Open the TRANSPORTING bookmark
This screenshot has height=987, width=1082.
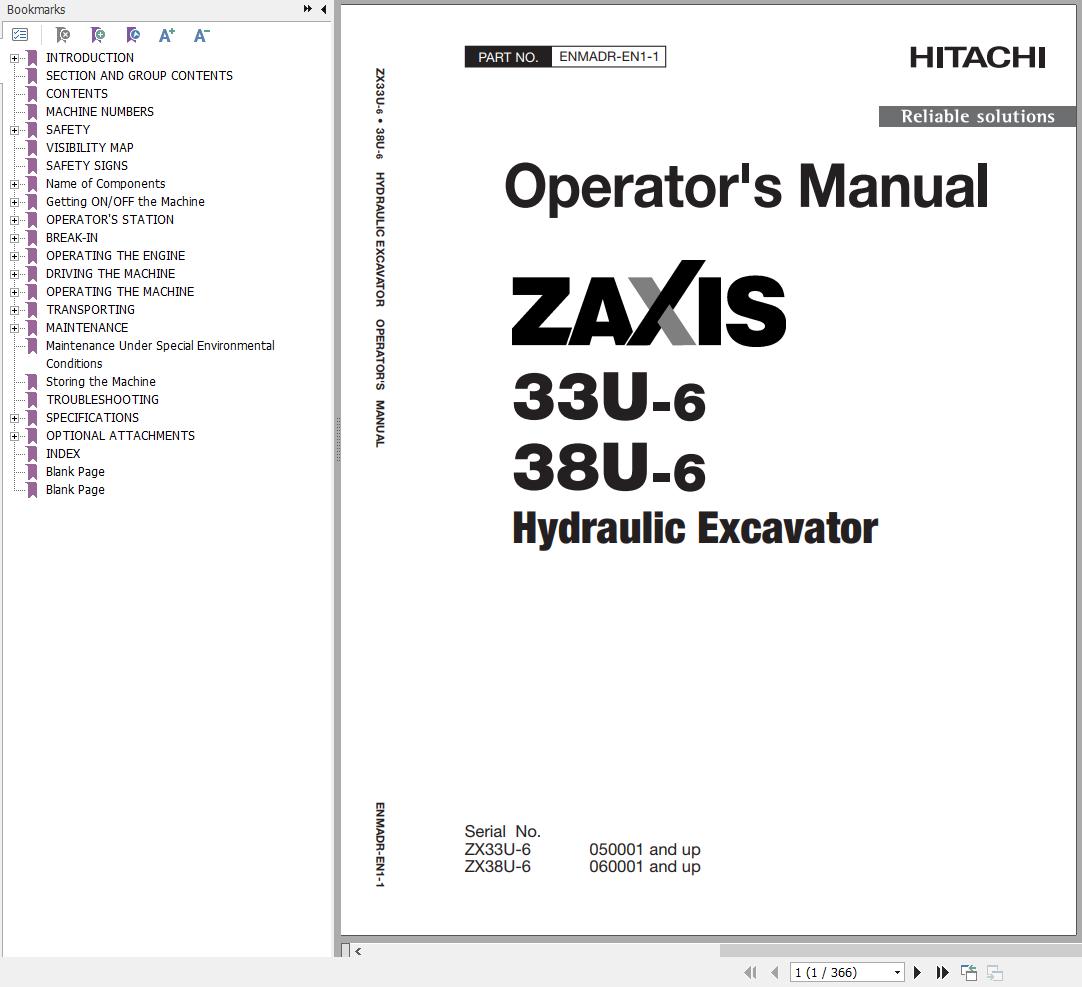90,309
